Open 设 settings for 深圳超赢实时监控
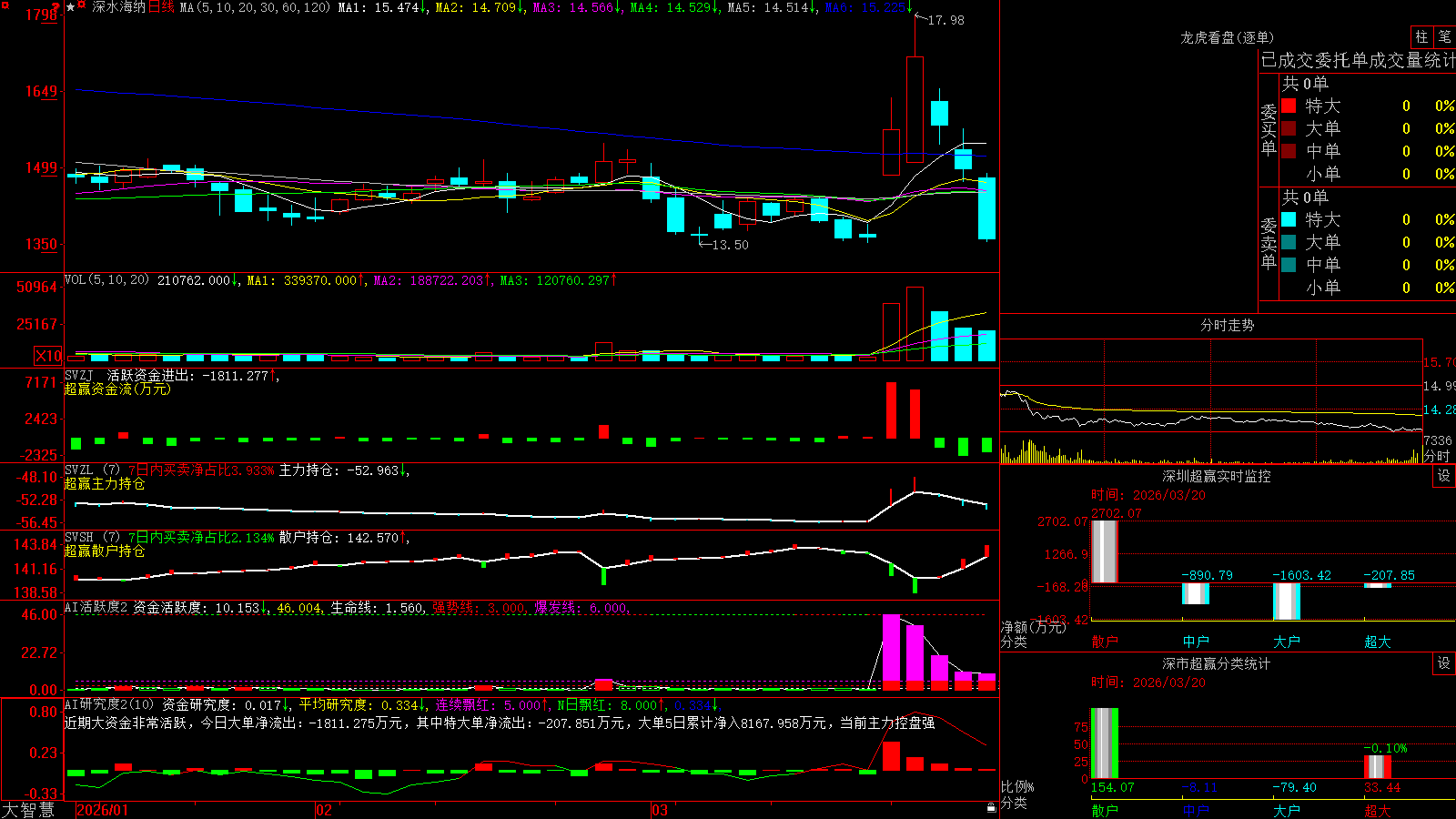The height and width of the screenshot is (819, 1456). (1444, 476)
